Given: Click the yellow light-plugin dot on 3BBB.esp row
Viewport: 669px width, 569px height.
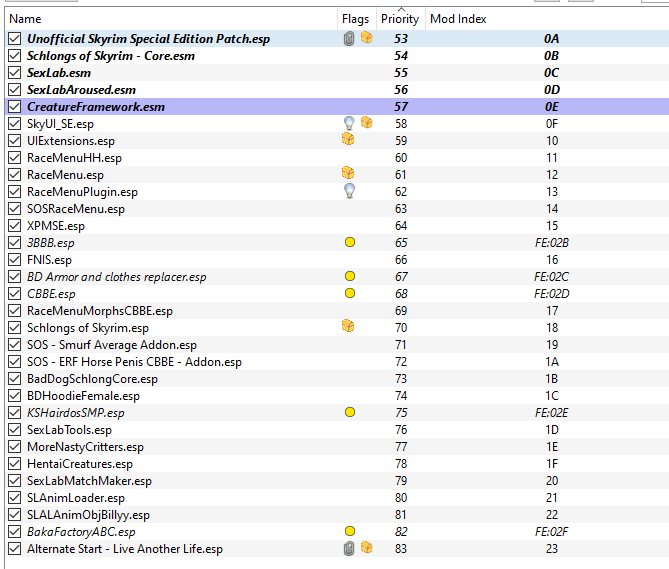Looking at the screenshot, I should [x=349, y=243].
